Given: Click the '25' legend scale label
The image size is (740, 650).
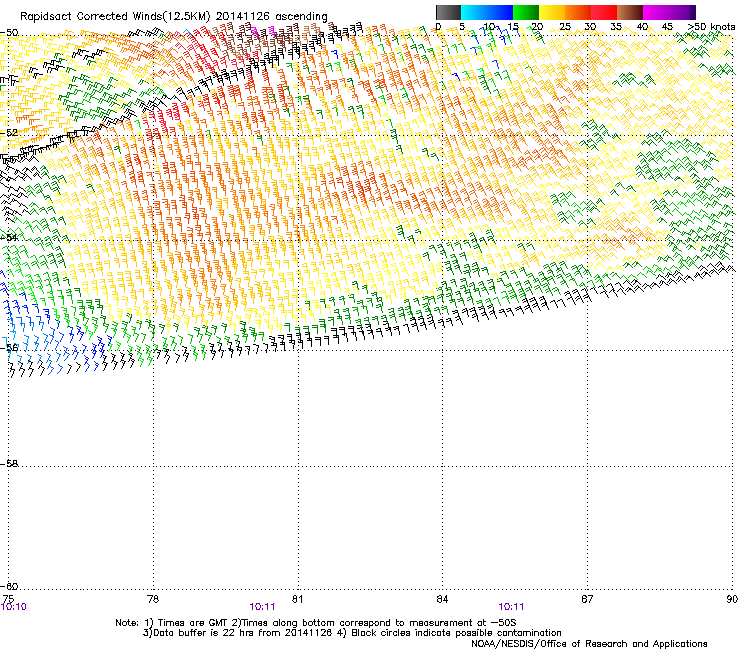Looking at the screenshot, I should (564, 26).
